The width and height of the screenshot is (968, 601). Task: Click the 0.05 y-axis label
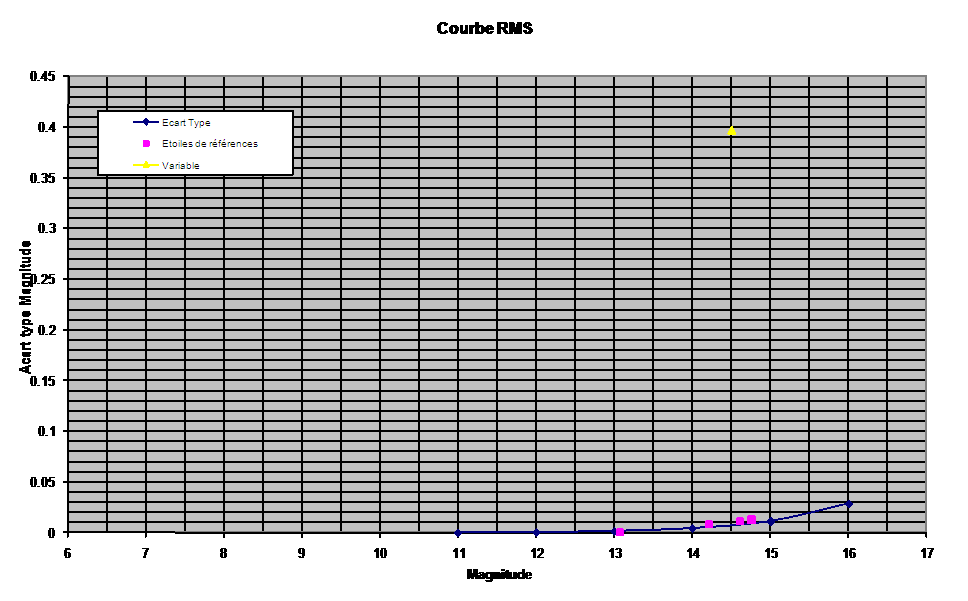(x=43, y=482)
